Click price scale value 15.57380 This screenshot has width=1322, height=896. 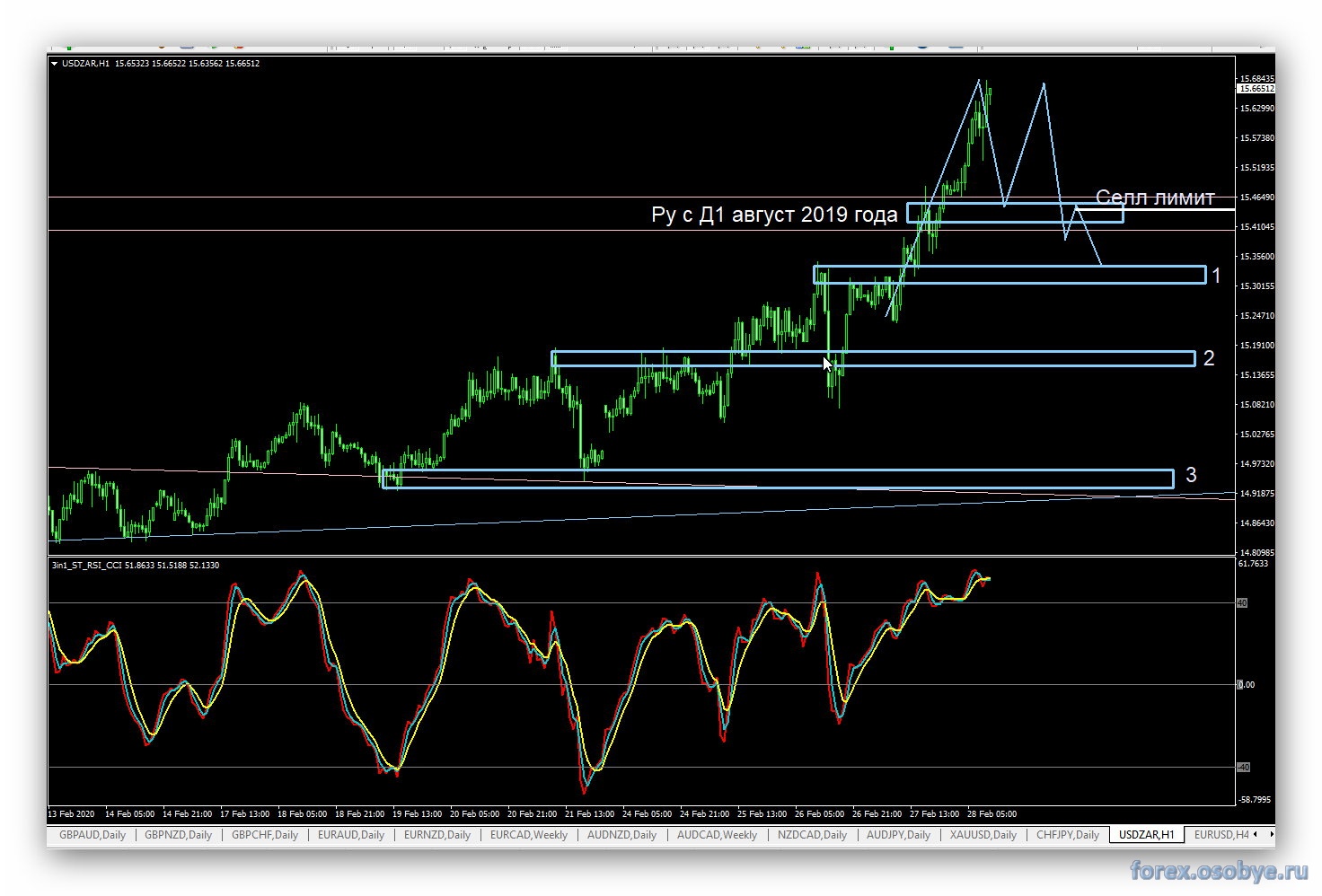(x=1256, y=138)
